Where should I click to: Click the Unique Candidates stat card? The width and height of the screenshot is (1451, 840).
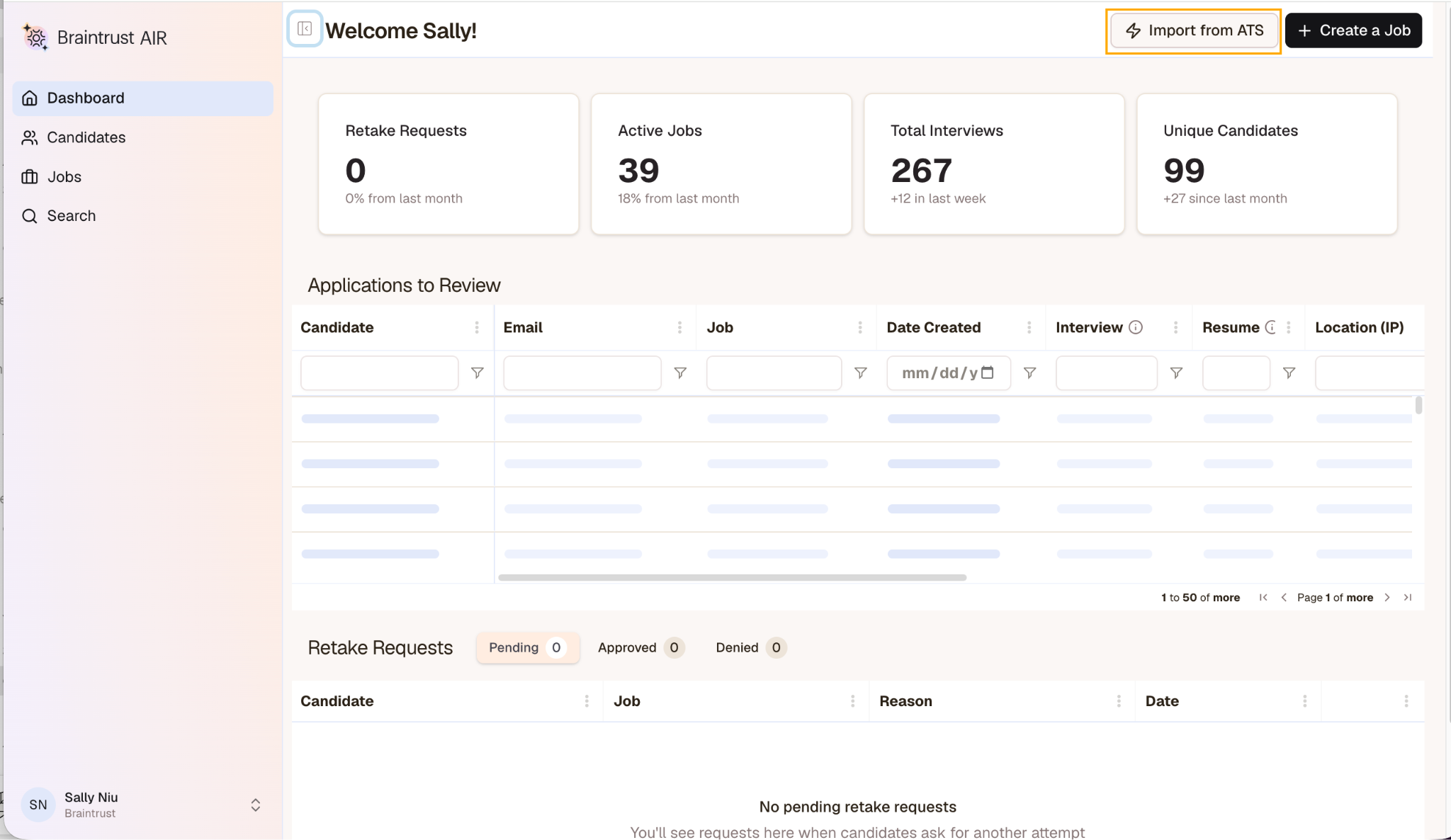[1267, 164]
